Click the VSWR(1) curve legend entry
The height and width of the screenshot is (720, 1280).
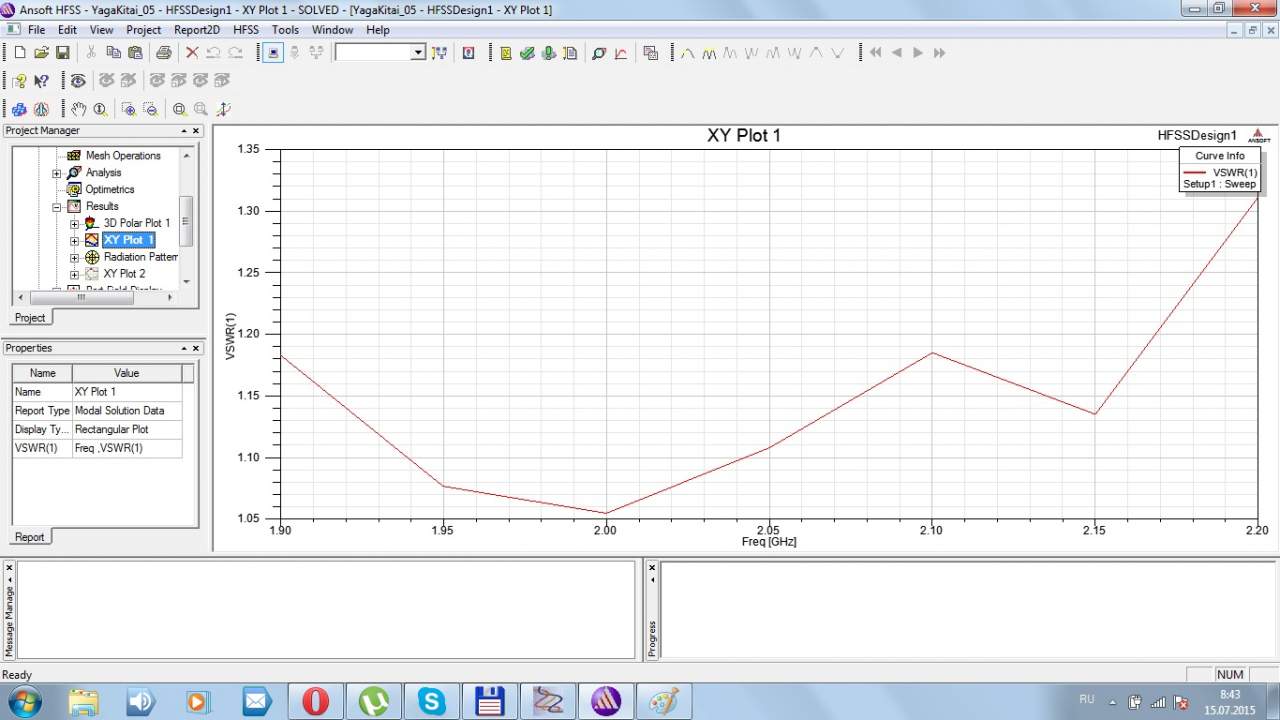tap(1233, 172)
